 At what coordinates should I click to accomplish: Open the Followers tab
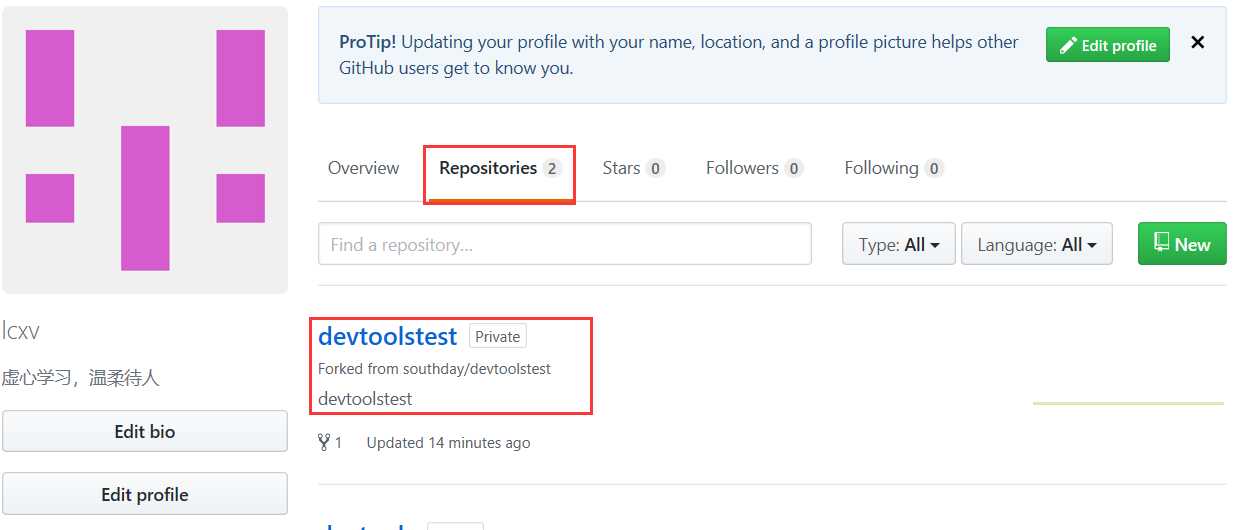754,168
